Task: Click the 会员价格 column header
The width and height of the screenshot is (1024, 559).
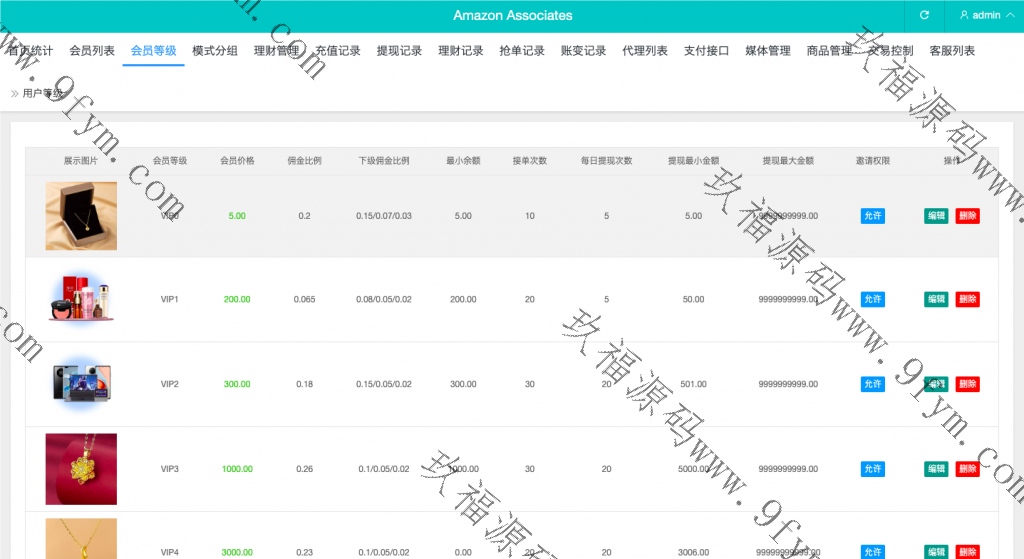Action: [237, 161]
